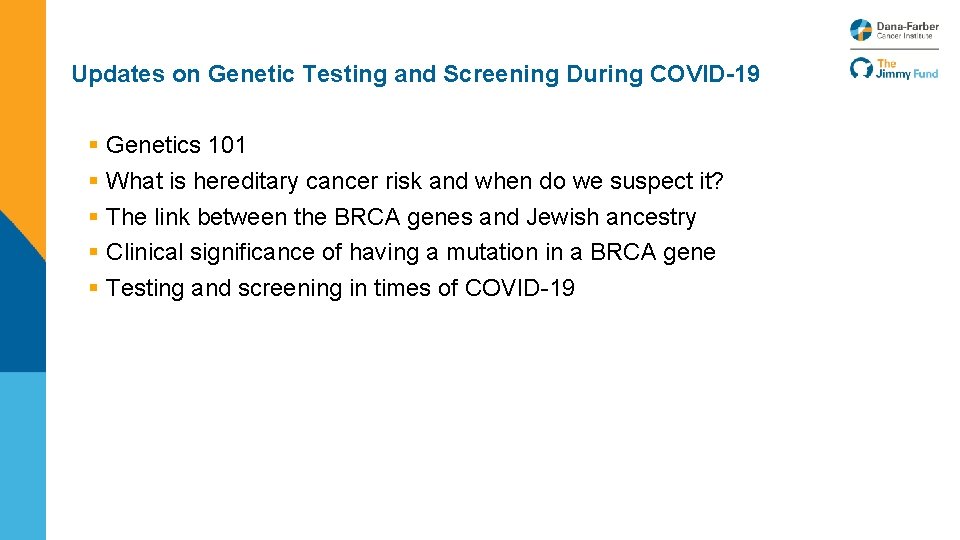Click the bullet marker before hereditary cancer risk
960x540 pixels.
(x=93, y=181)
